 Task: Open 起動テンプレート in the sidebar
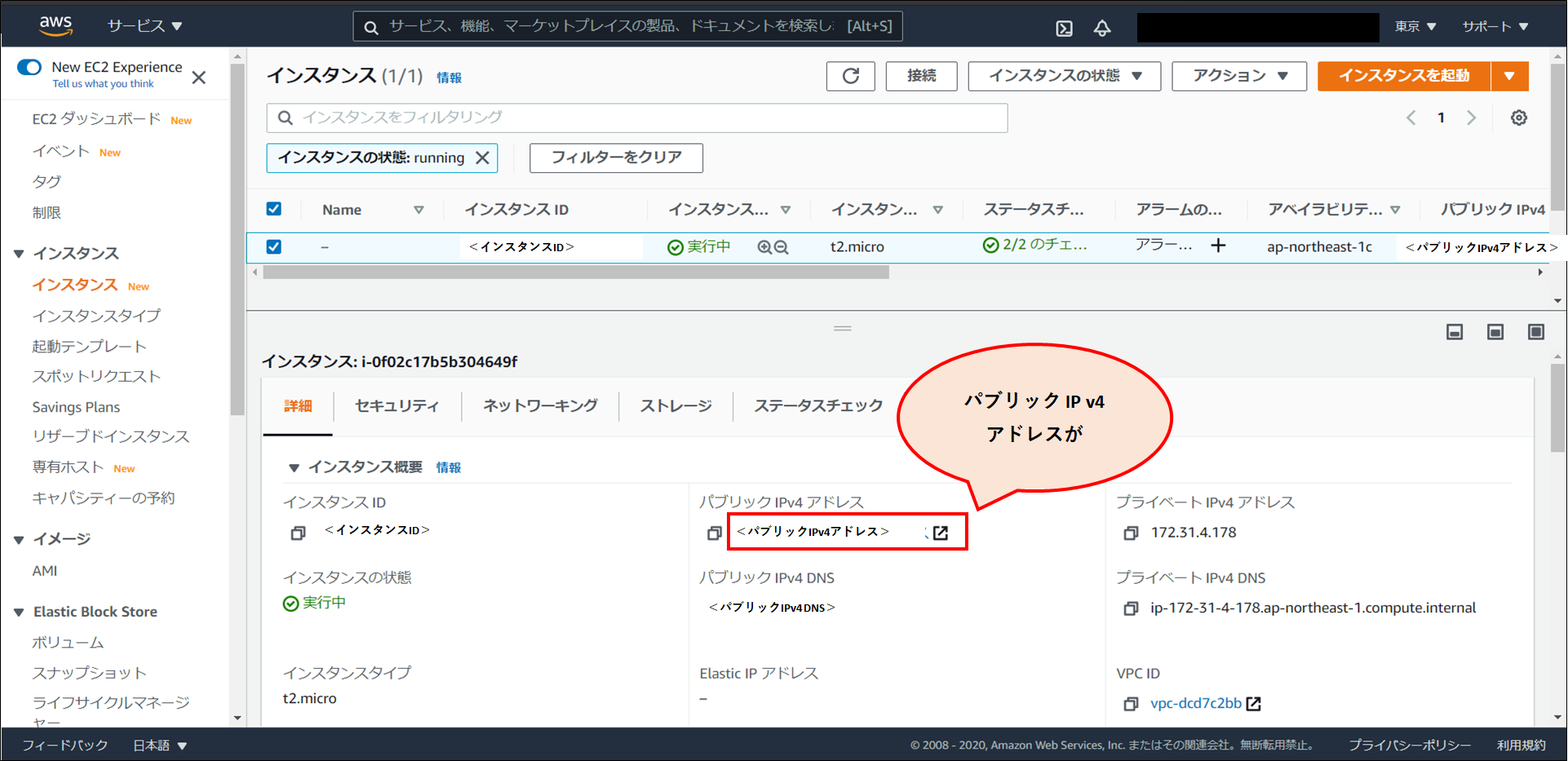click(x=89, y=347)
